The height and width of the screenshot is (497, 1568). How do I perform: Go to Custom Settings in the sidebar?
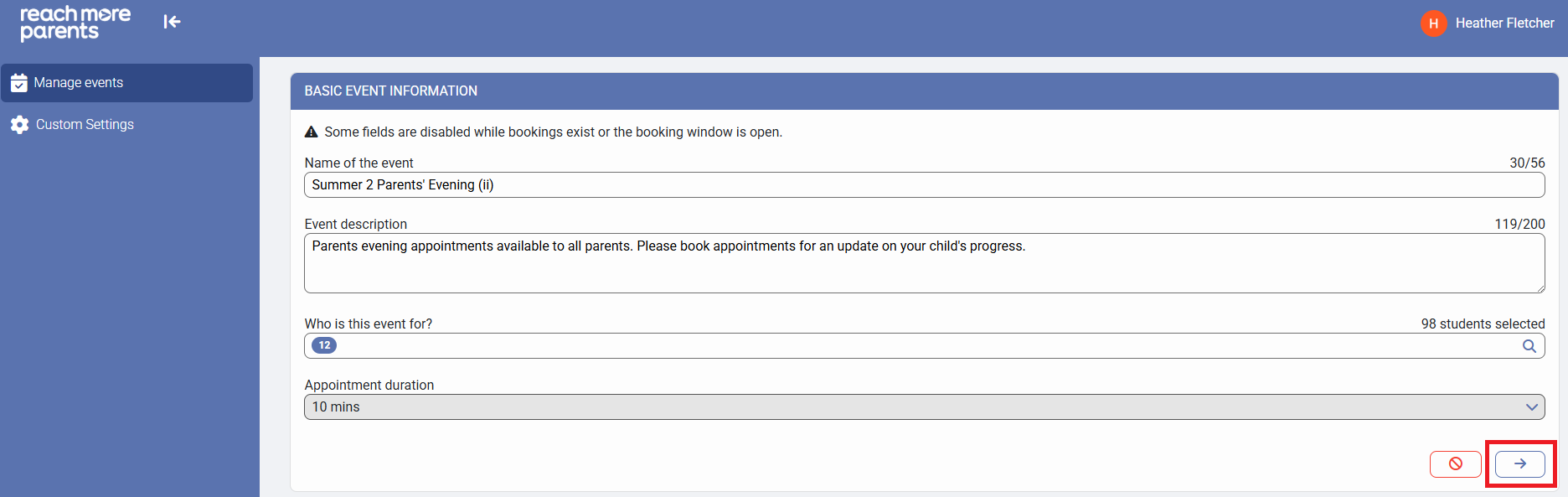[85, 125]
